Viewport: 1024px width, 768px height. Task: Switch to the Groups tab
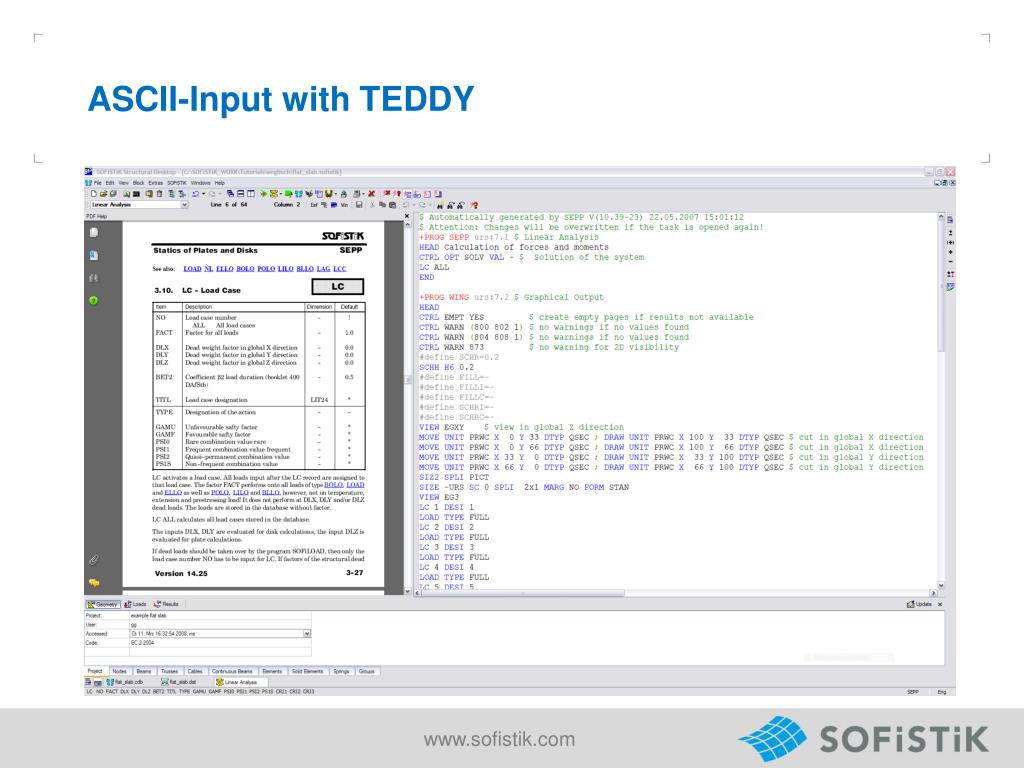pos(367,671)
